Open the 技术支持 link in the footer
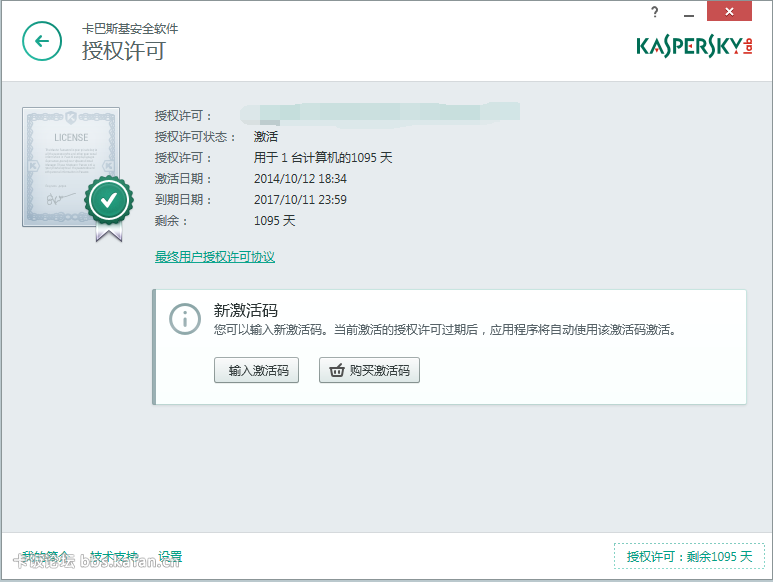This screenshot has width=773, height=582. point(114,556)
